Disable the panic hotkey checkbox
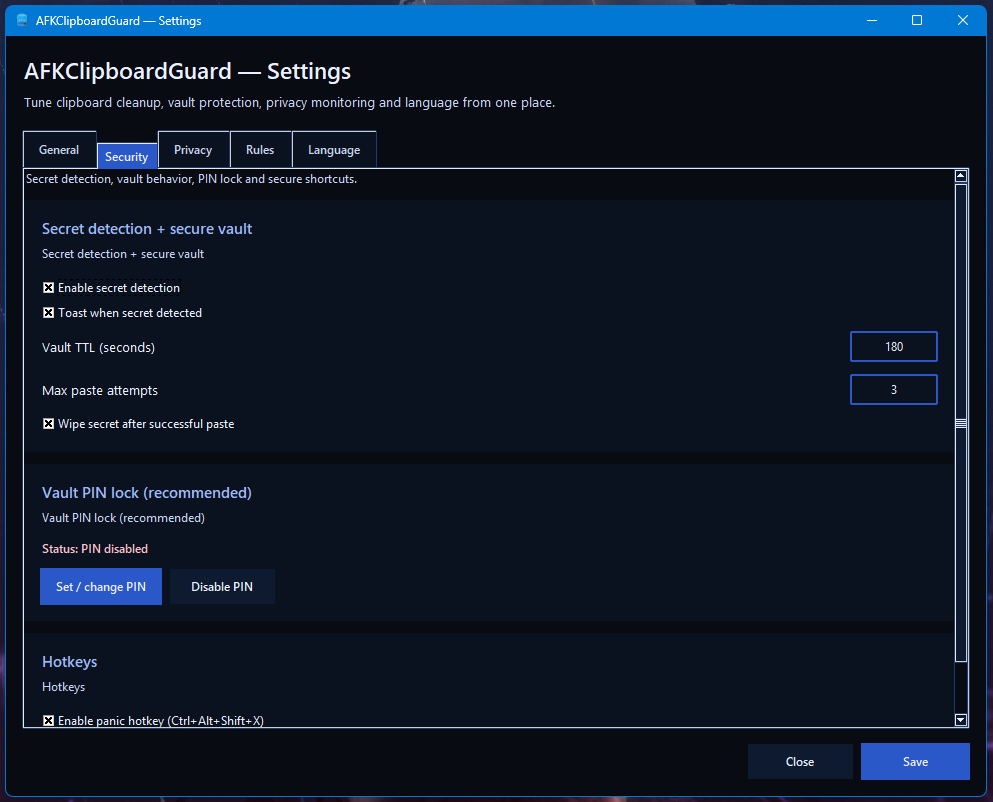This screenshot has height=802, width=993. pos(49,720)
